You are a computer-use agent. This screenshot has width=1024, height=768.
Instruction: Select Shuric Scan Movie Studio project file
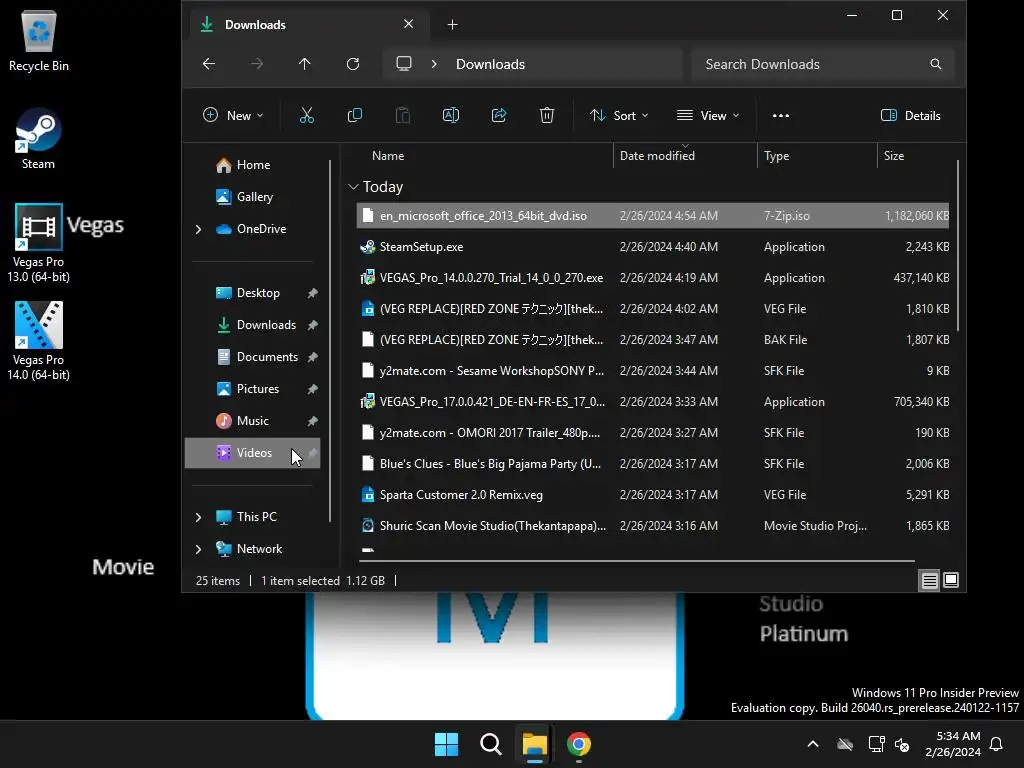[x=652, y=526]
